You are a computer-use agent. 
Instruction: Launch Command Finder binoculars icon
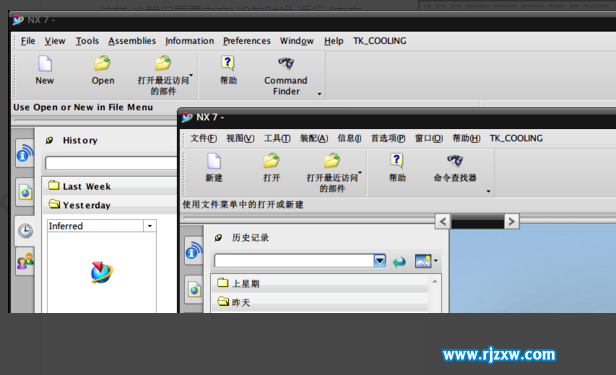point(286,63)
